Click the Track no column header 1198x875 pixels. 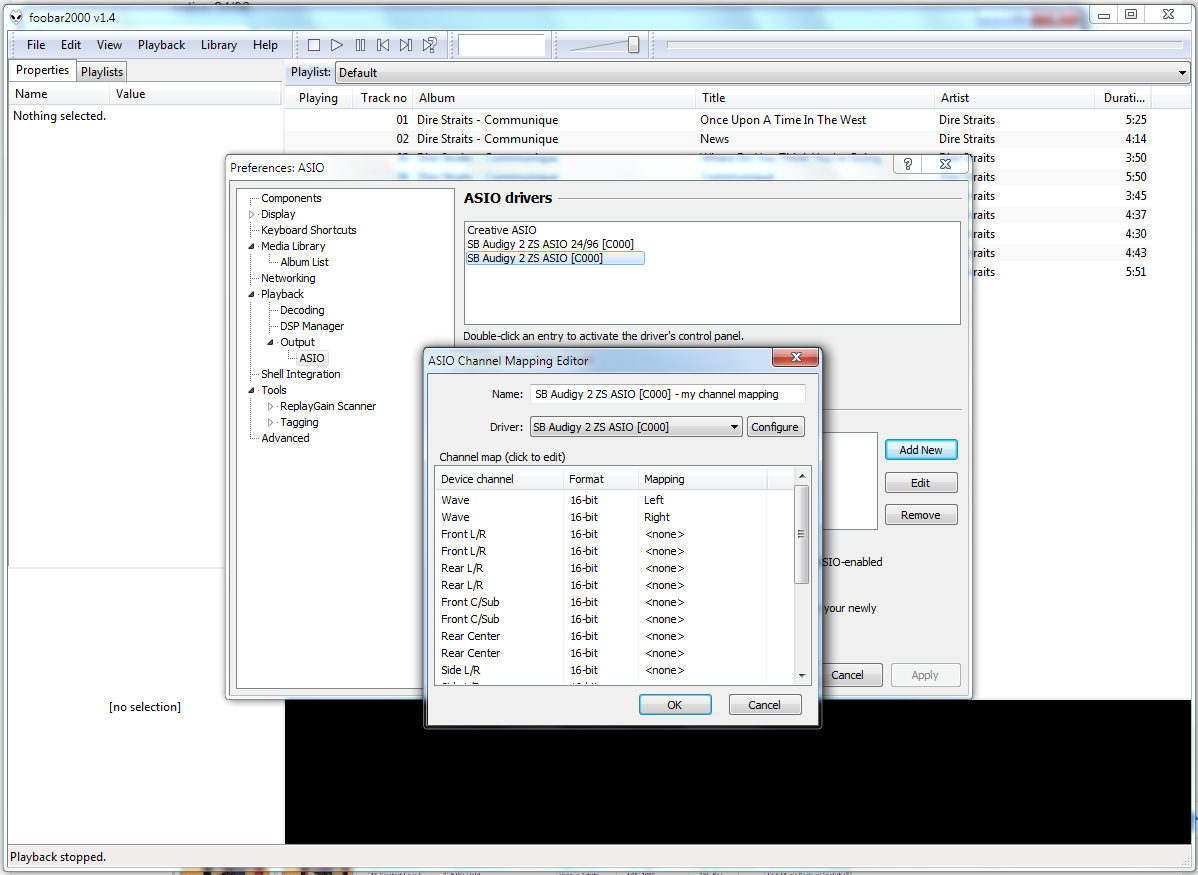(x=383, y=98)
